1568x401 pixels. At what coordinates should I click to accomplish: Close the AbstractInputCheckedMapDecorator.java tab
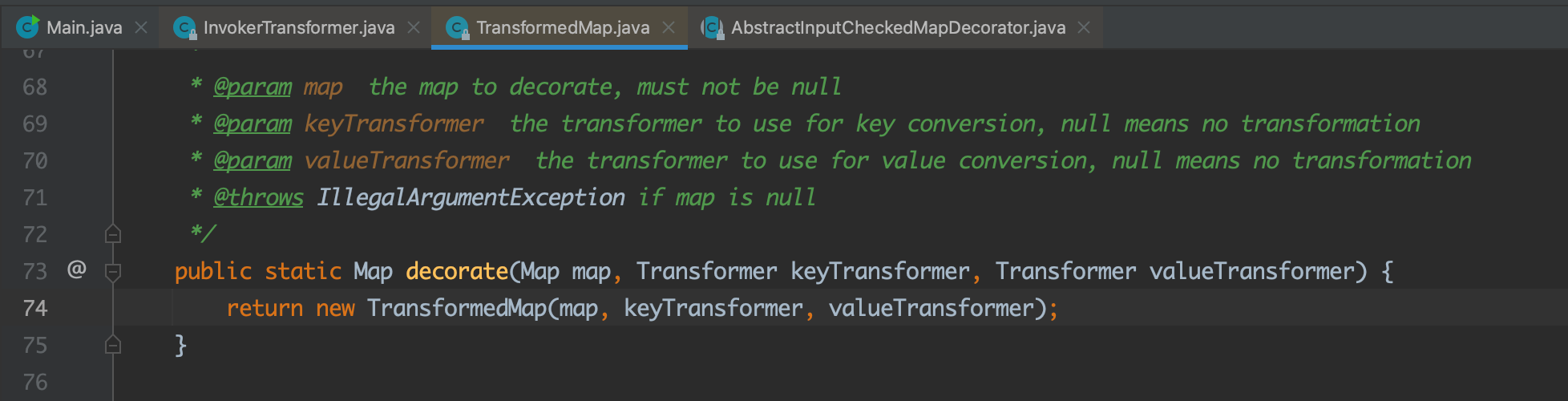coord(1084,27)
